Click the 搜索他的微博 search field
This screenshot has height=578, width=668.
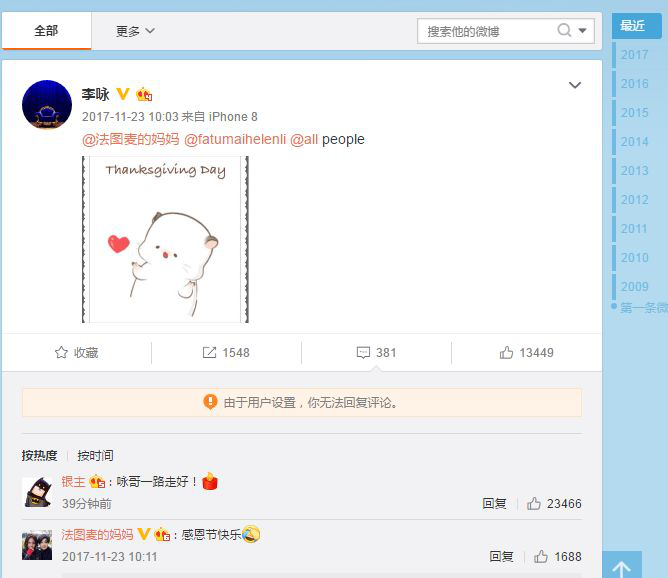486,31
